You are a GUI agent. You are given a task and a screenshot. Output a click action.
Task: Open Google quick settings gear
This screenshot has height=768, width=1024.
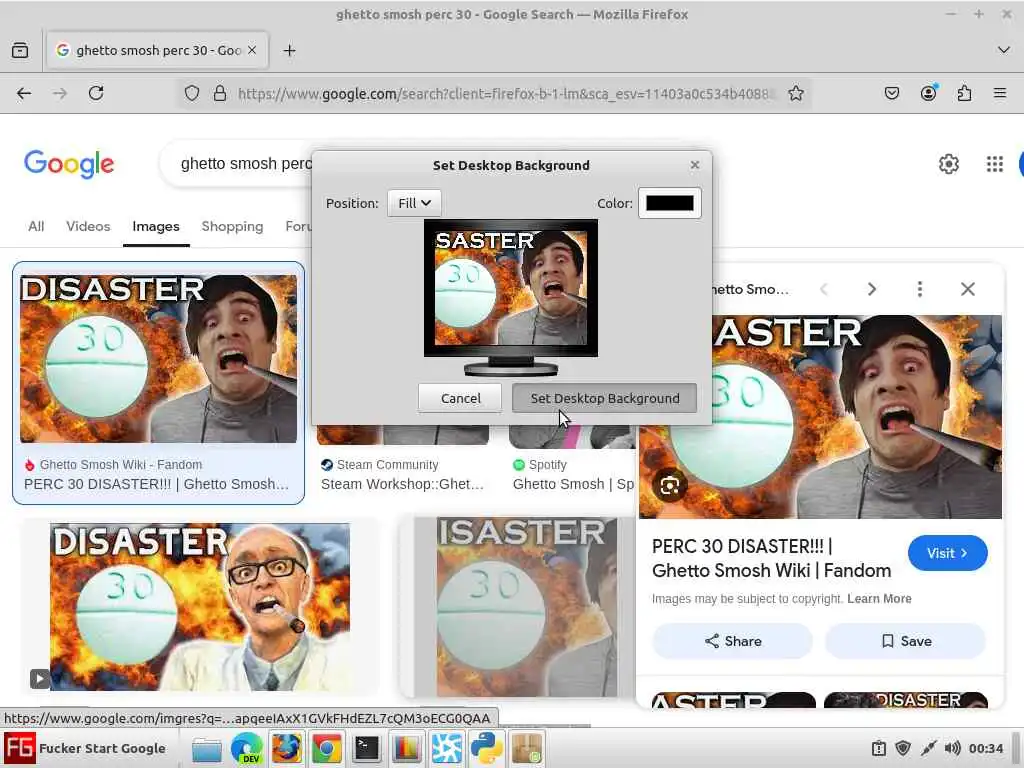click(x=948, y=163)
